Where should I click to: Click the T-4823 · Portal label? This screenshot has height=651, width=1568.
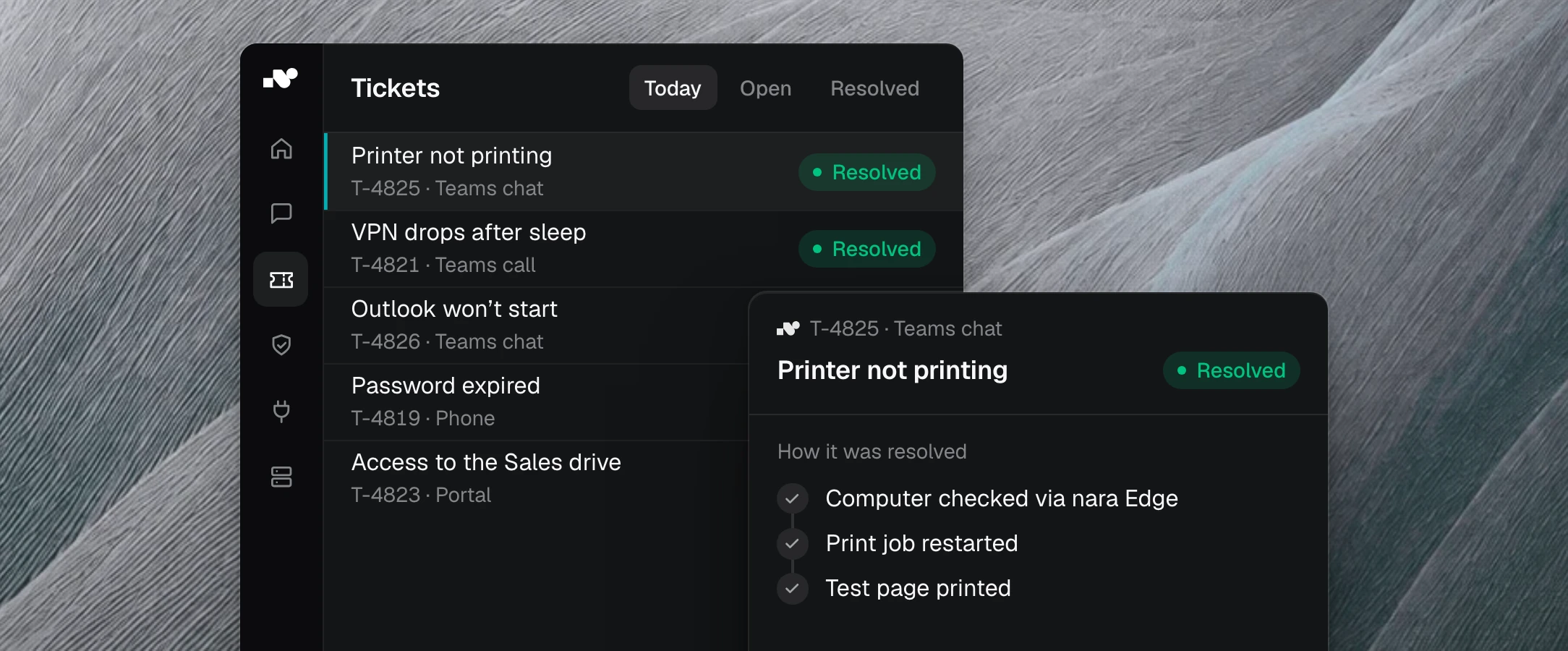coord(421,495)
